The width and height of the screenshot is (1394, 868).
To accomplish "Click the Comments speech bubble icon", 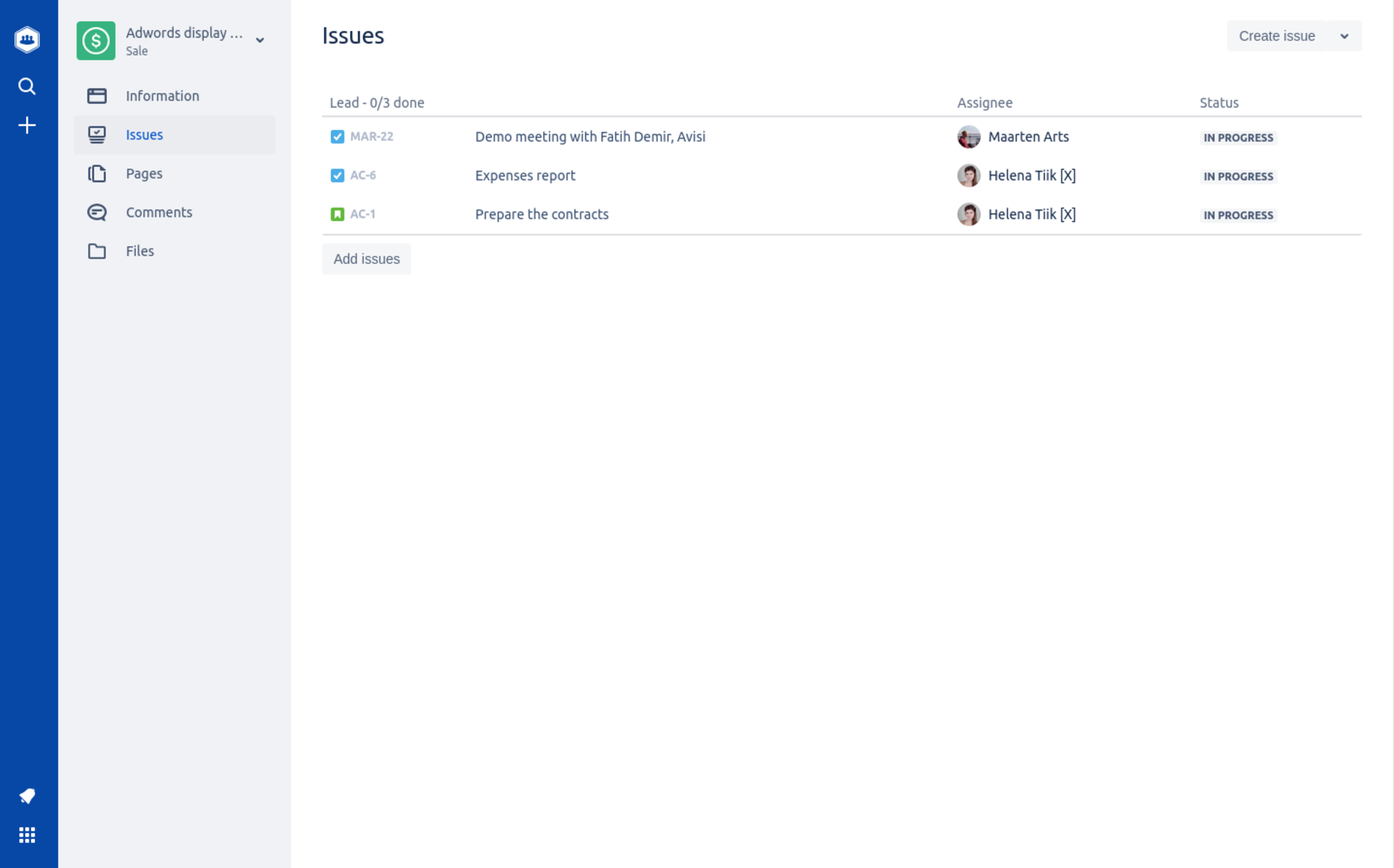I will click(x=97, y=212).
